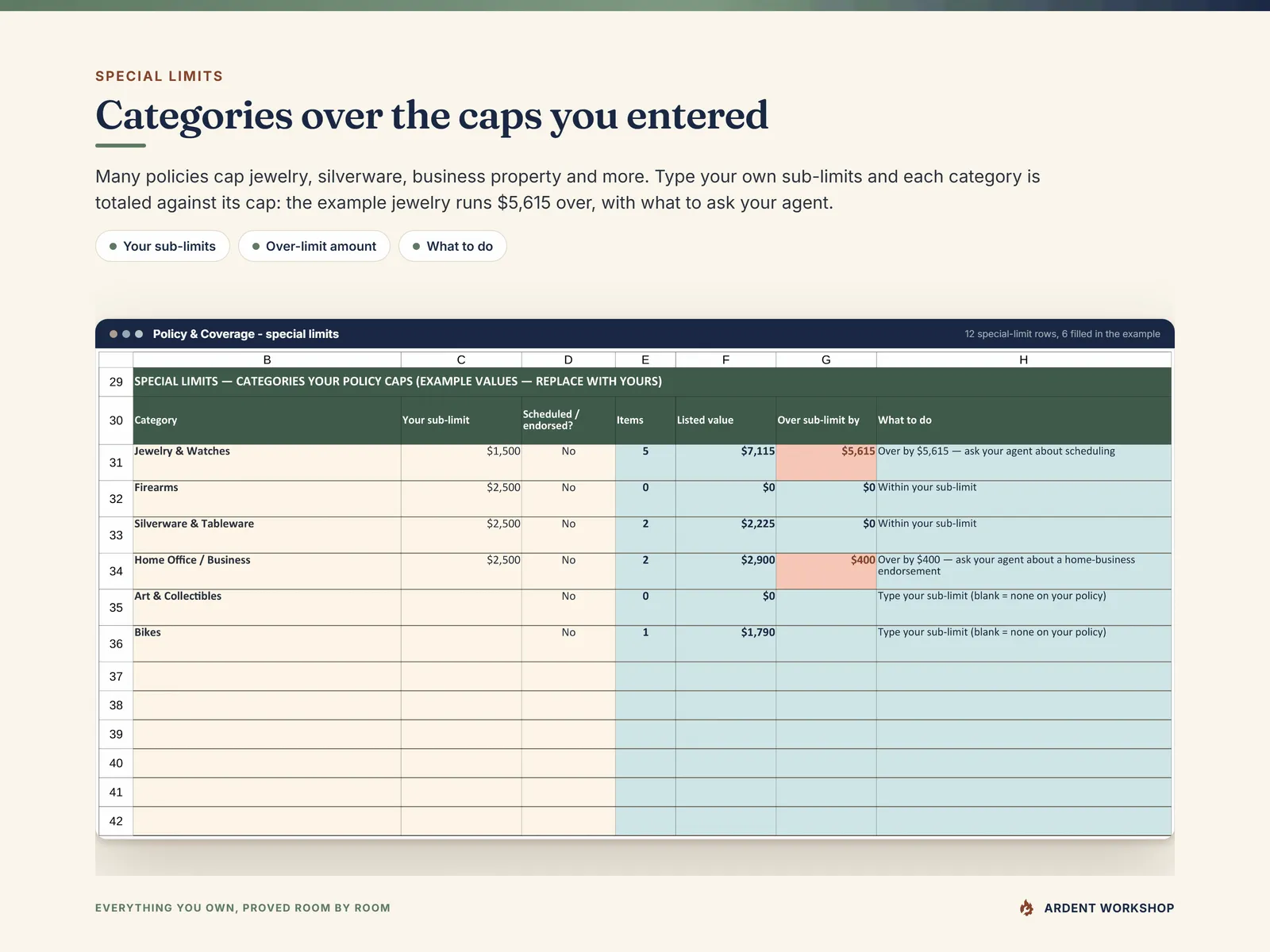Select column B header
Screen dimensions: 1270x952
click(x=267, y=359)
